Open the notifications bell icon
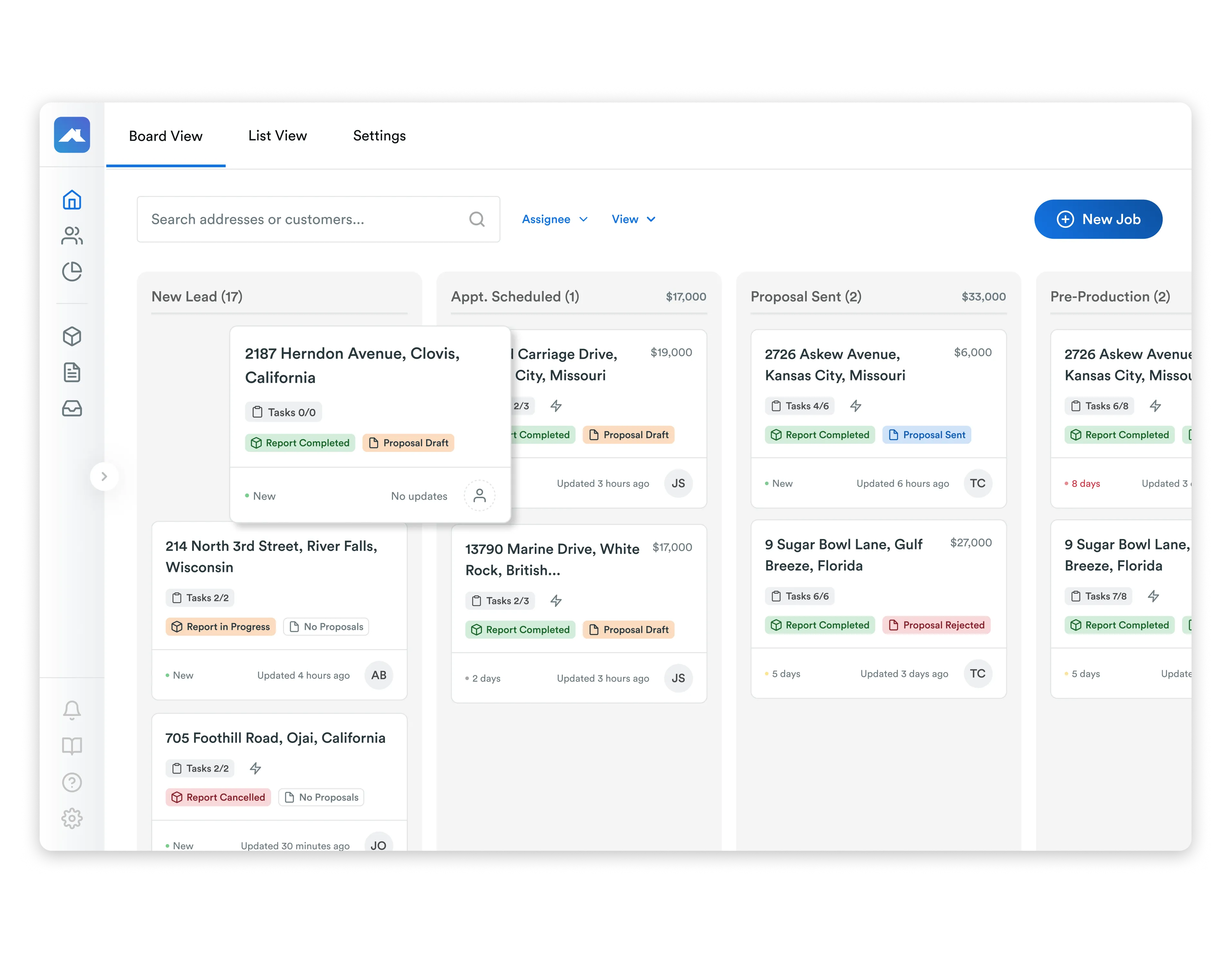Viewport: 1232px width, 953px height. pos(72,710)
